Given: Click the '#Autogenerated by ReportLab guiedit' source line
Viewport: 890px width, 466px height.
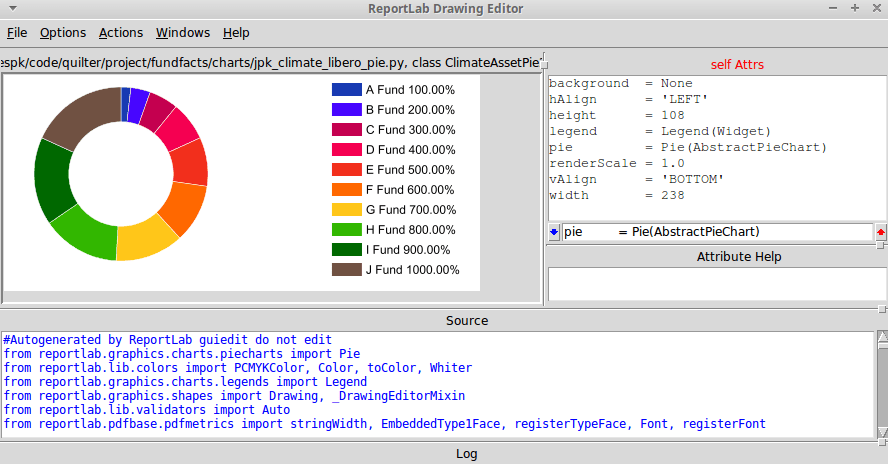Looking at the screenshot, I should pyautogui.click(x=167, y=340).
